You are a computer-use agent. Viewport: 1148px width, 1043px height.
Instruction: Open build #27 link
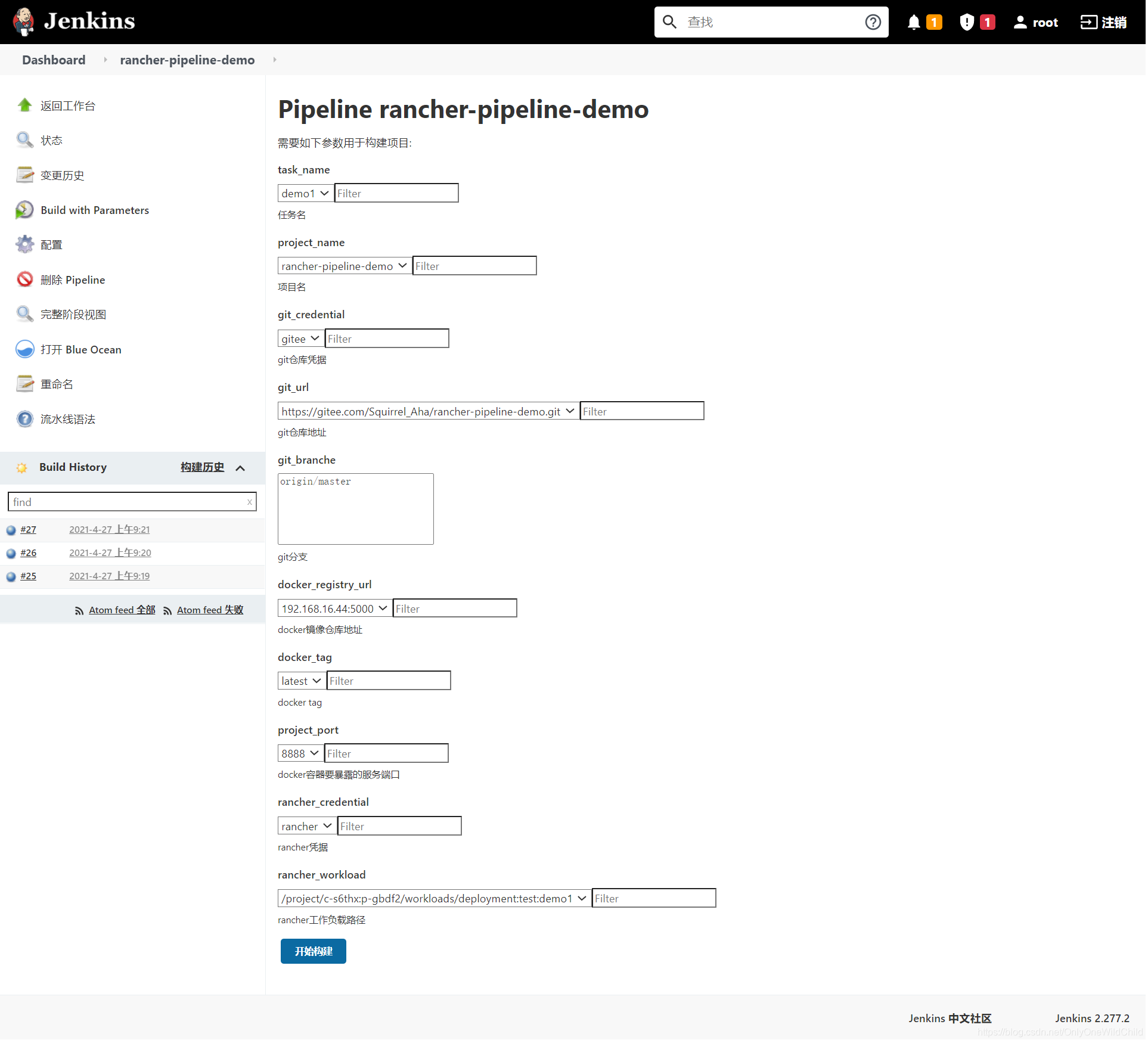pyautogui.click(x=28, y=530)
